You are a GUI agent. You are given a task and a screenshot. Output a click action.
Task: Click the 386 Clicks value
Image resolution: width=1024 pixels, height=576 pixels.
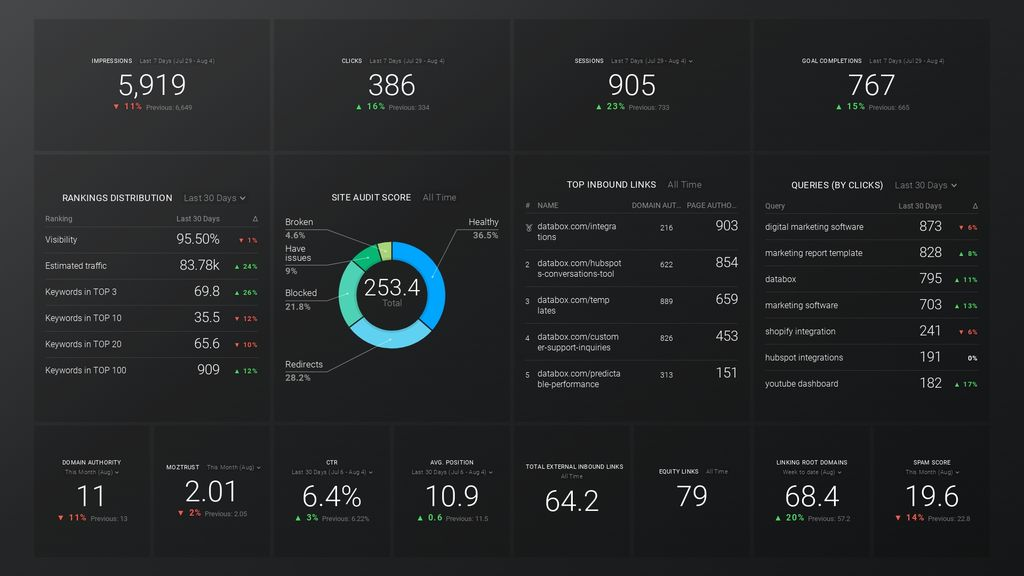point(392,86)
